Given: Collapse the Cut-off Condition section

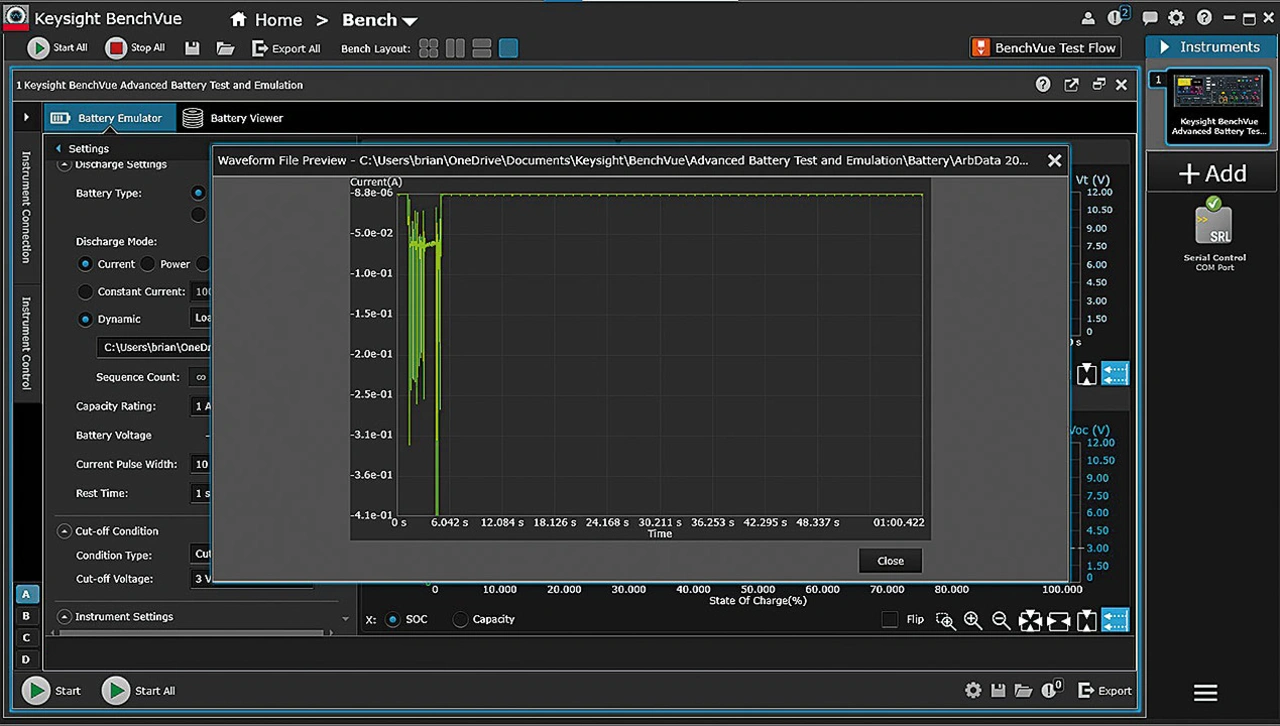Looking at the screenshot, I should pyautogui.click(x=64, y=531).
